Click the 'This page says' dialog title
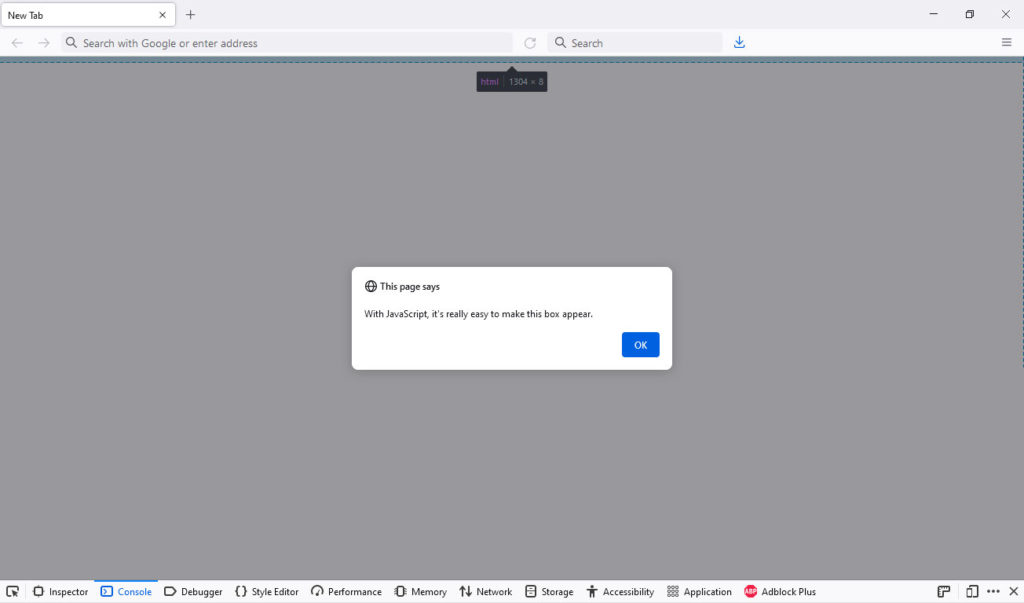 [409, 286]
